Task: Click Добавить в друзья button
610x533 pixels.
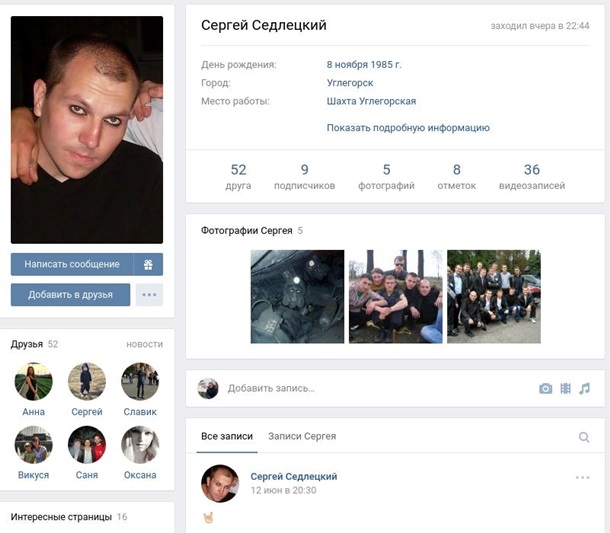Action: click(70, 295)
